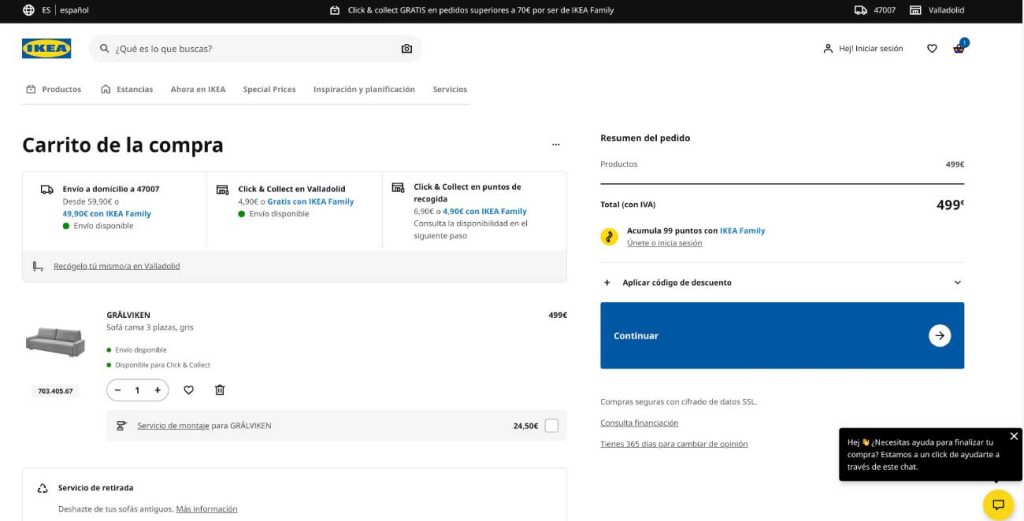Open the chat support yellow button
This screenshot has height=521, width=1024.
pyautogui.click(x=997, y=504)
